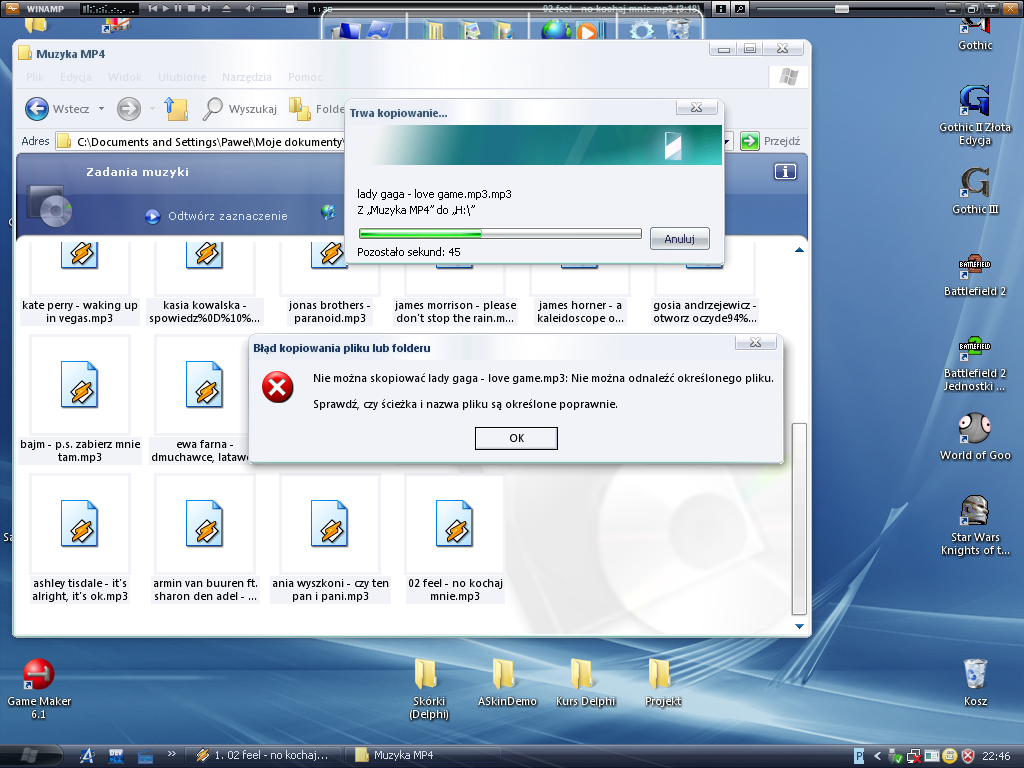Pause playback in the Winamp bar
The height and width of the screenshot is (768, 1024).
pyautogui.click(x=178, y=8)
